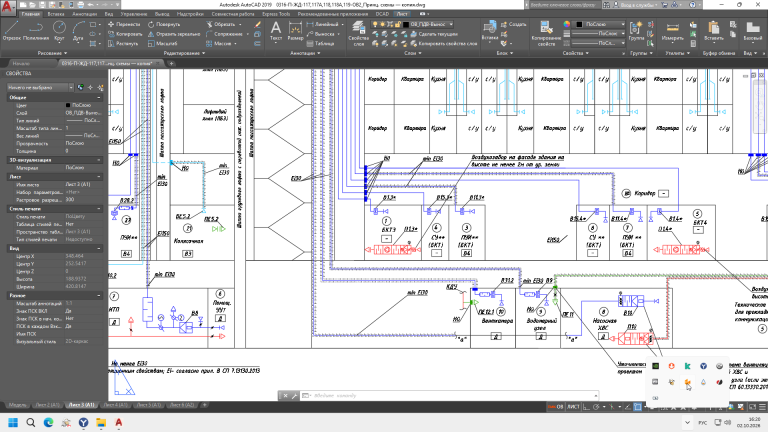The width and height of the screenshot is (768, 432).
Task: Click Копировать свойства слоя command
Action: (443, 44)
